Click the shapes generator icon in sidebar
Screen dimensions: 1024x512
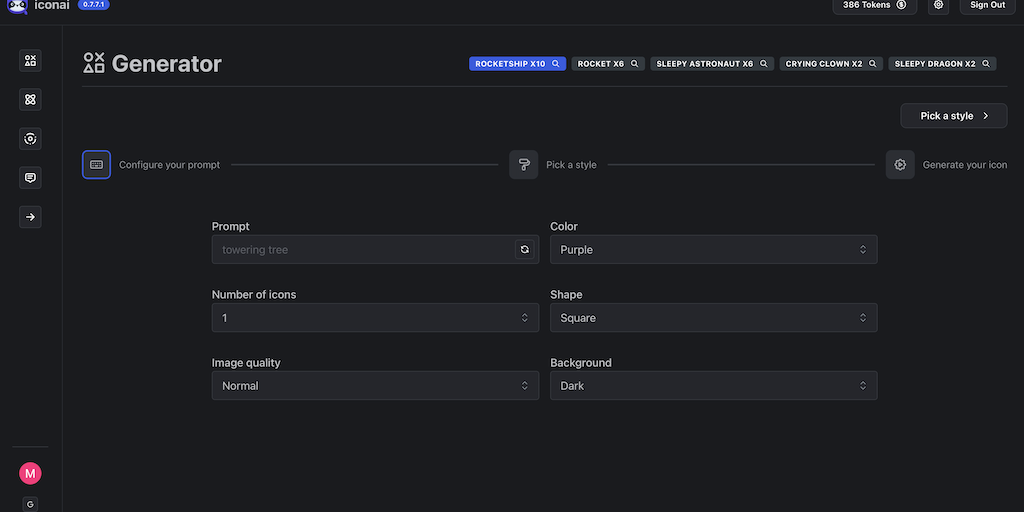pyautogui.click(x=30, y=61)
